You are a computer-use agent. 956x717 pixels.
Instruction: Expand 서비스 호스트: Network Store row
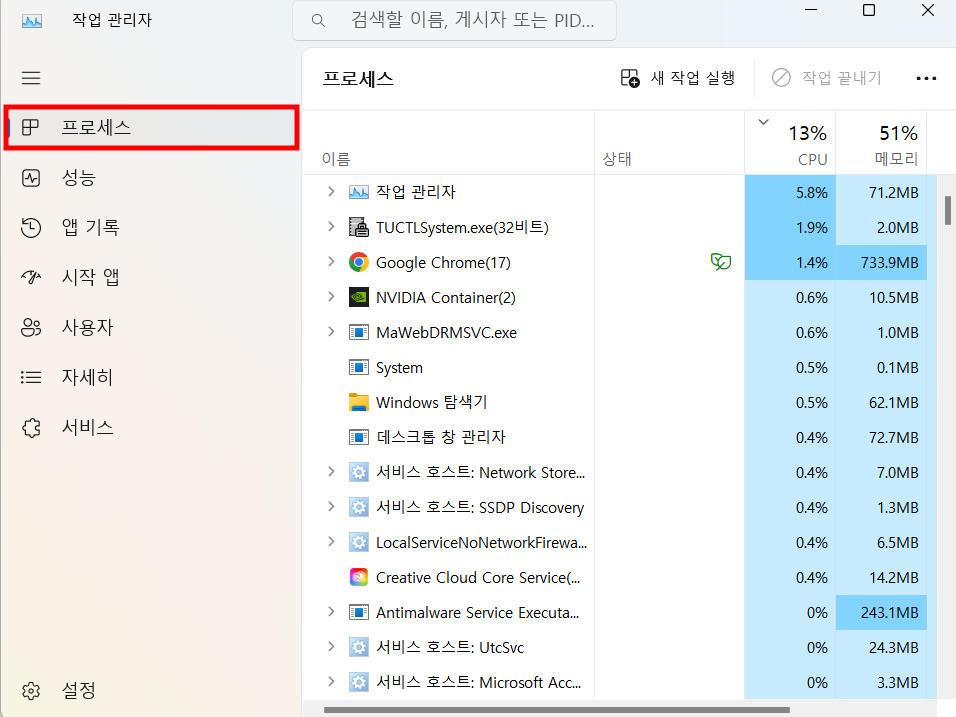click(x=331, y=472)
